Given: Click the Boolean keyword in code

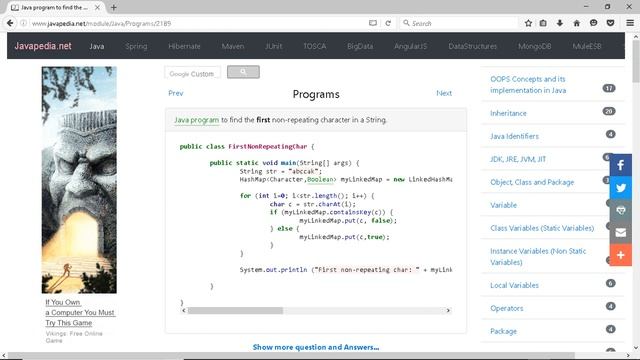Looking at the screenshot, I should 321,180.
